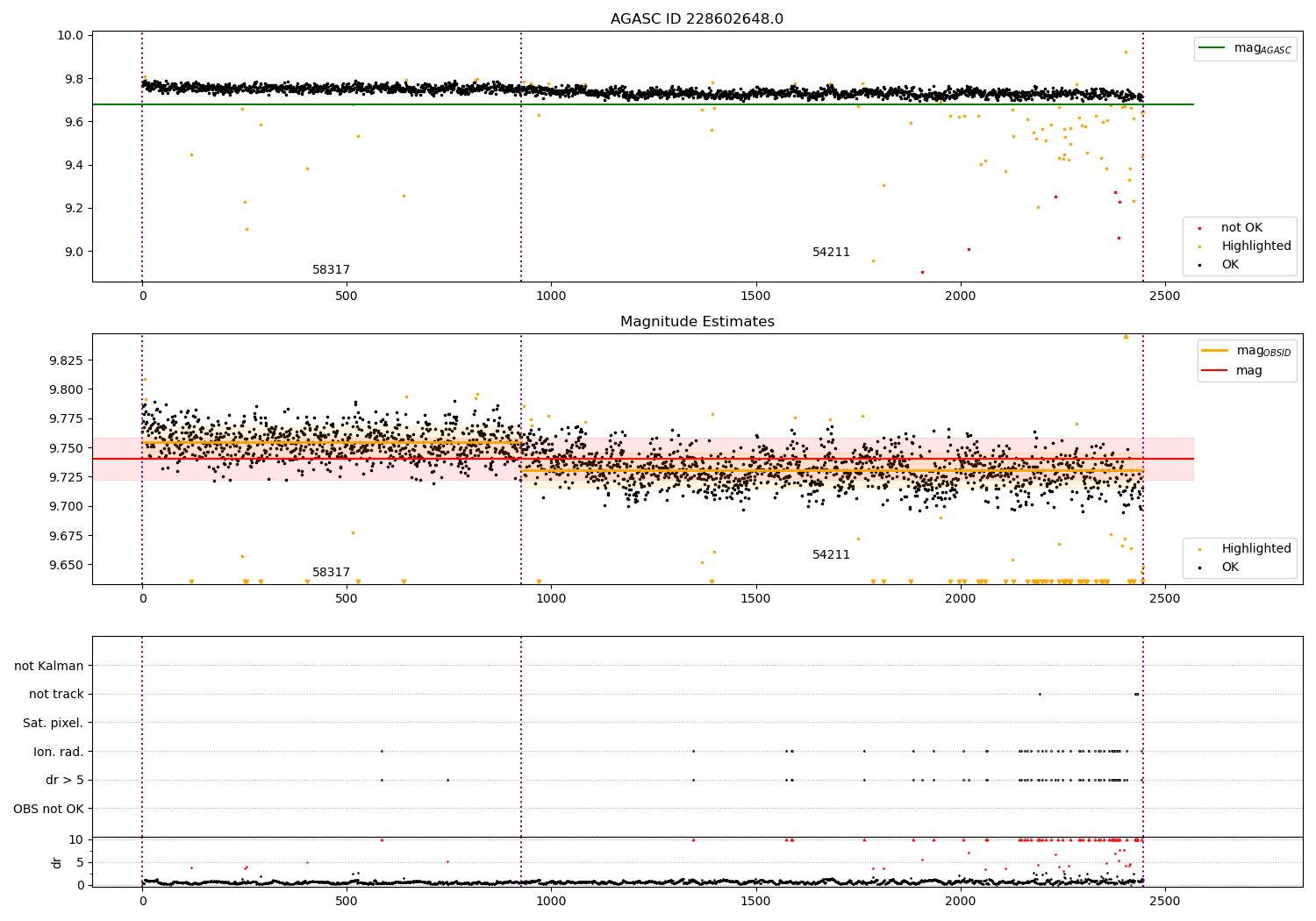Click the '10.0' y-axis tick label

click(x=71, y=36)
